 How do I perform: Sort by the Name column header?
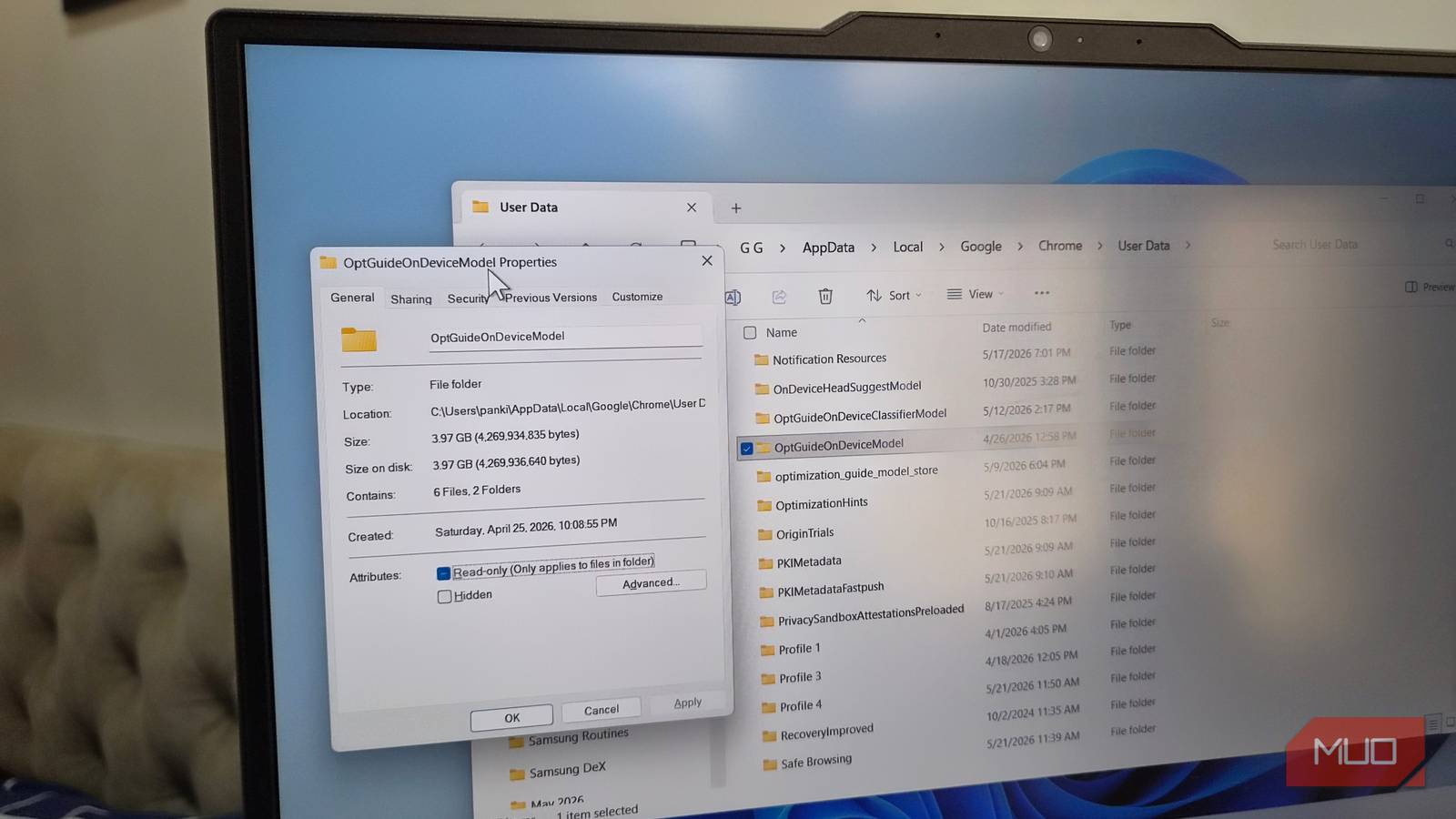point(782,333)
